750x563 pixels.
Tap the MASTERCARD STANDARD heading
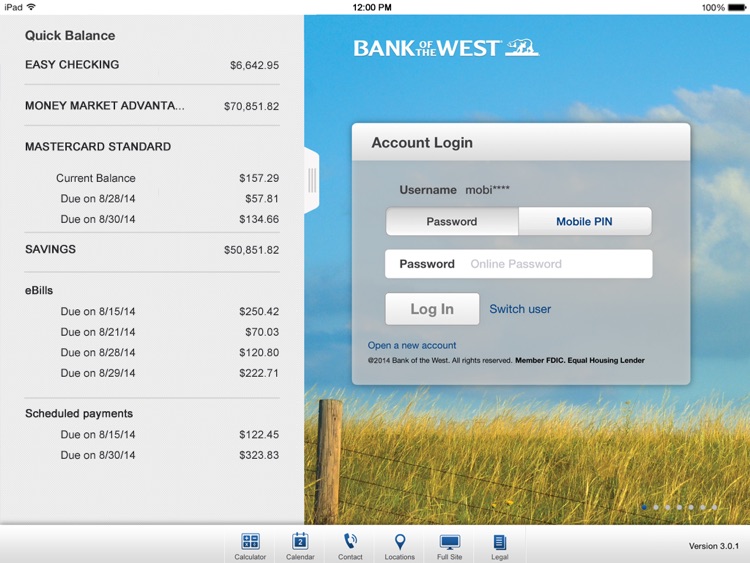pyautogui.click(x=98, y=146)
